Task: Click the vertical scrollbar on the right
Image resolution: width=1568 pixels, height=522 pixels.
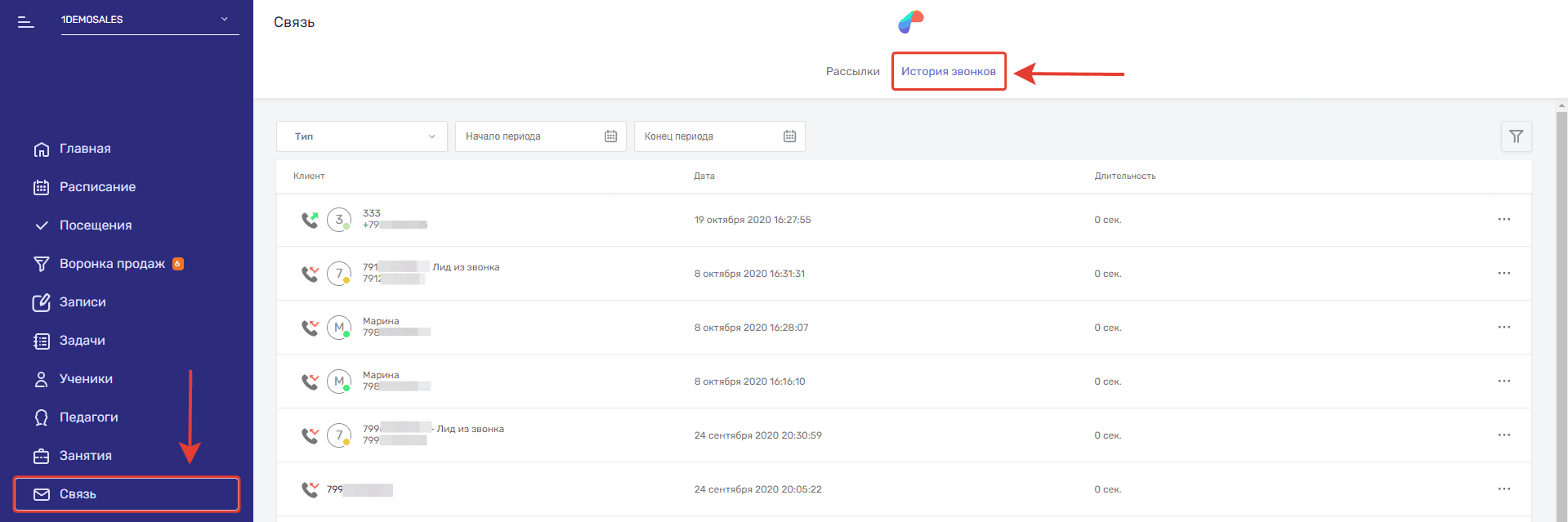Action: [1561, 310]
